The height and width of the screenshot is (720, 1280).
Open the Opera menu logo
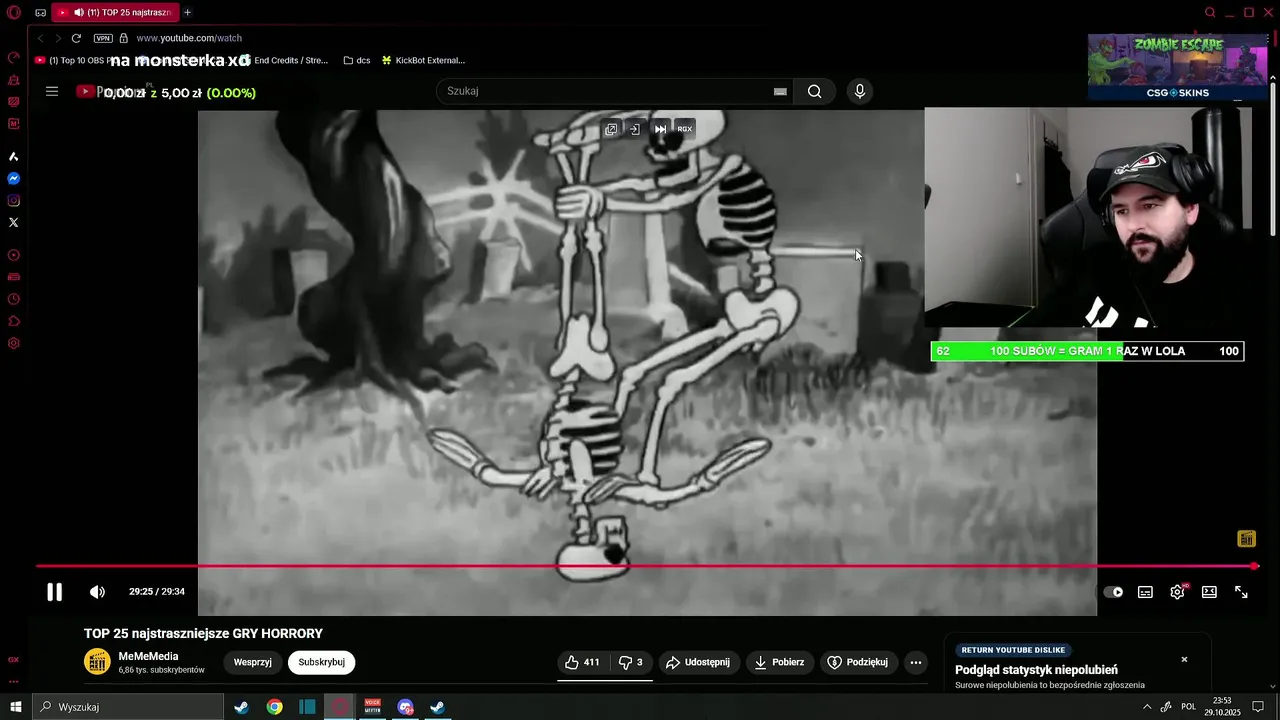(x=14, y=13)
